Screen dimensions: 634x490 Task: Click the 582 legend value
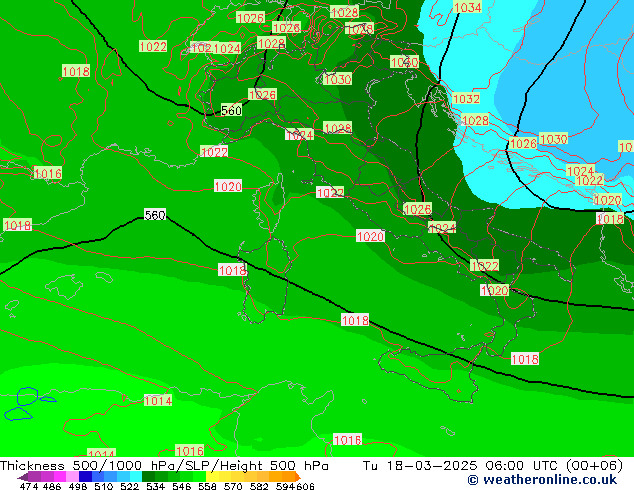point(259,486)
